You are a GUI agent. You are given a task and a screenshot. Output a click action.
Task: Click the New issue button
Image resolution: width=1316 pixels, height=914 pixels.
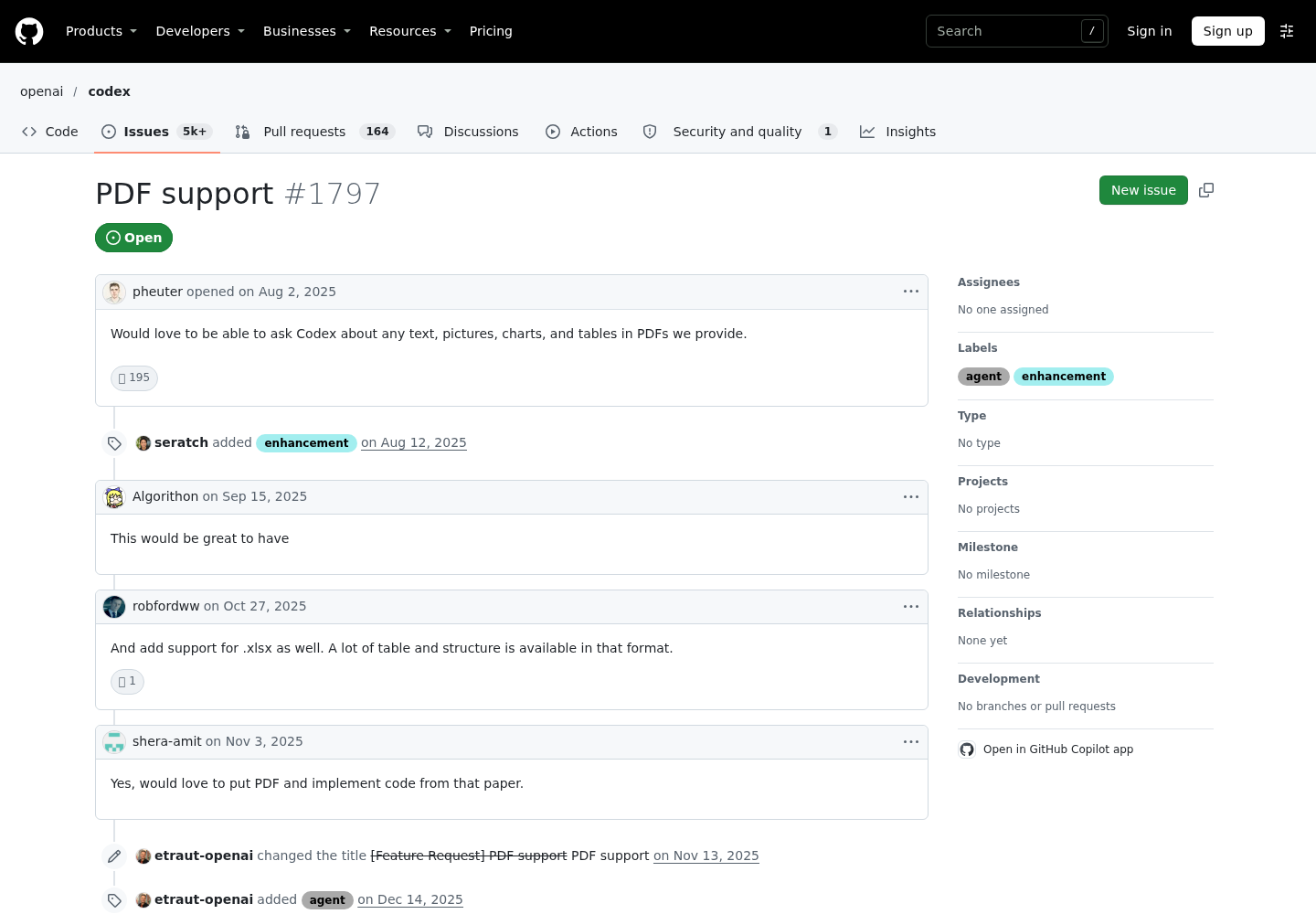pyautogui.click(x=1143, y=190)
